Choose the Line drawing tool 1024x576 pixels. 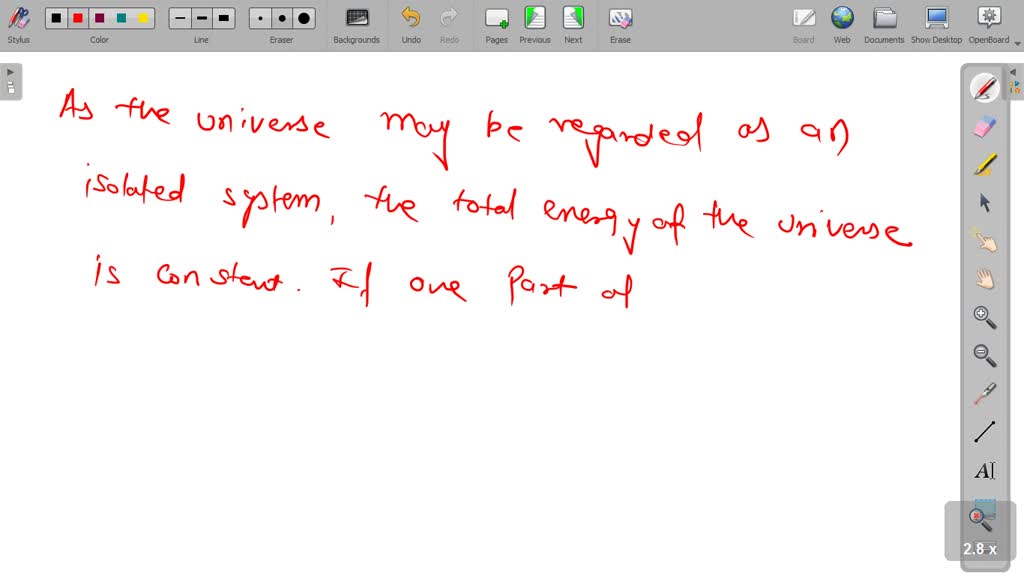click(983, 432)
